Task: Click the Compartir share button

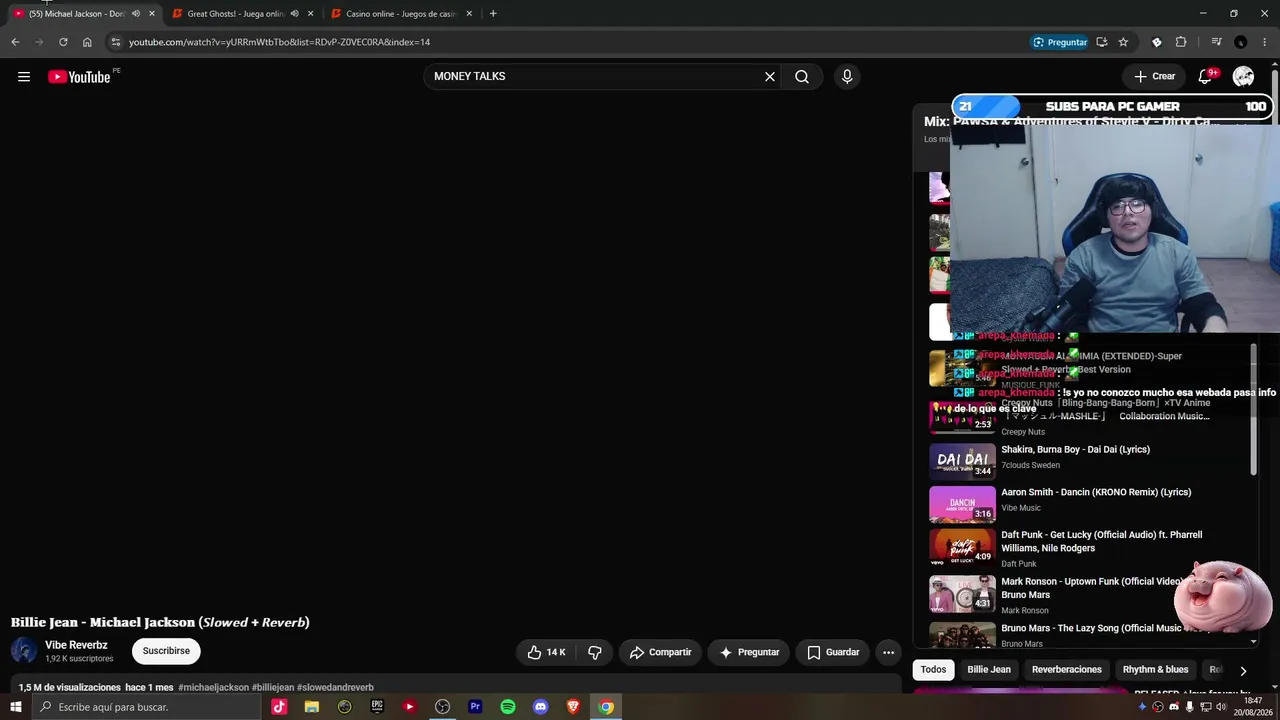Action: [661, 652]
